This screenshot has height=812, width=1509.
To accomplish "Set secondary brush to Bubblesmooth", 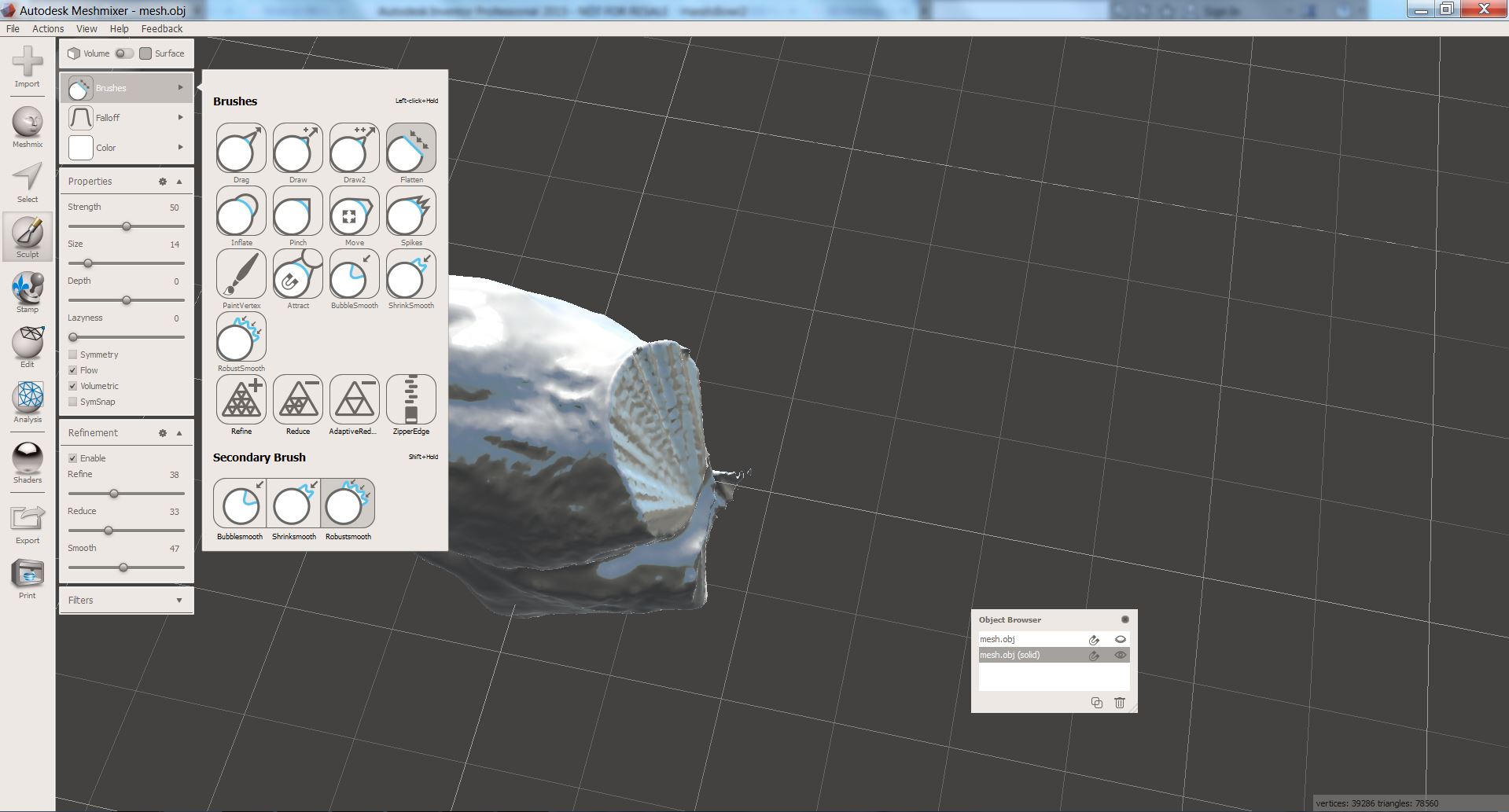I will point(240,503).
